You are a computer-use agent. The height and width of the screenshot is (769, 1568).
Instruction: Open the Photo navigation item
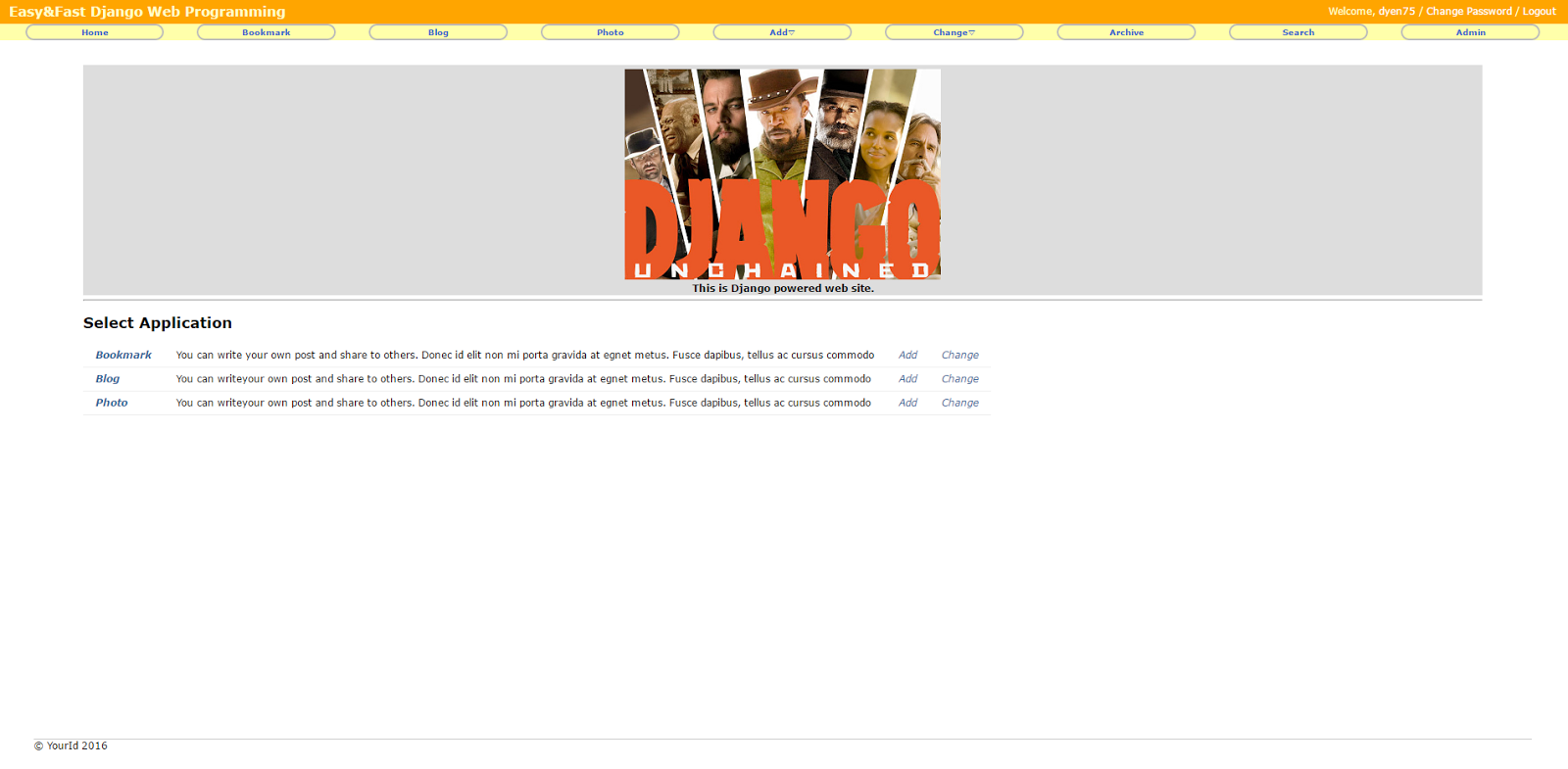tap(611, 32)
